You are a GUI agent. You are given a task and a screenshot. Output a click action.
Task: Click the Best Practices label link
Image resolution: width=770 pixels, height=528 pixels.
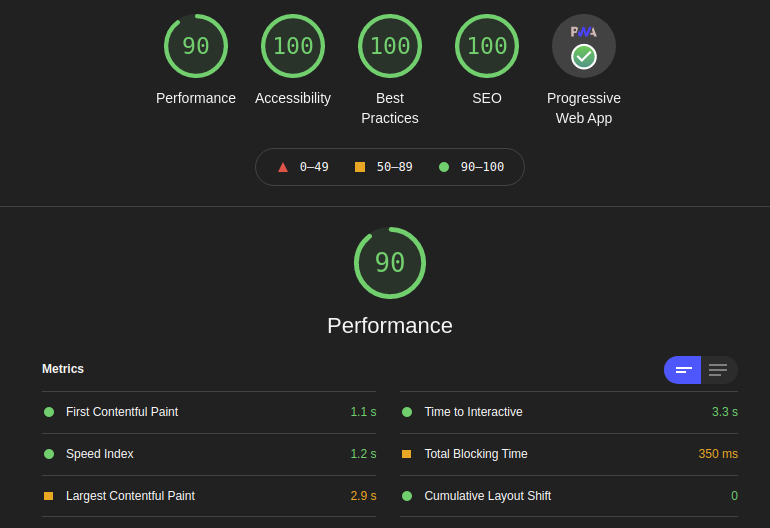[x=390, y=108]
